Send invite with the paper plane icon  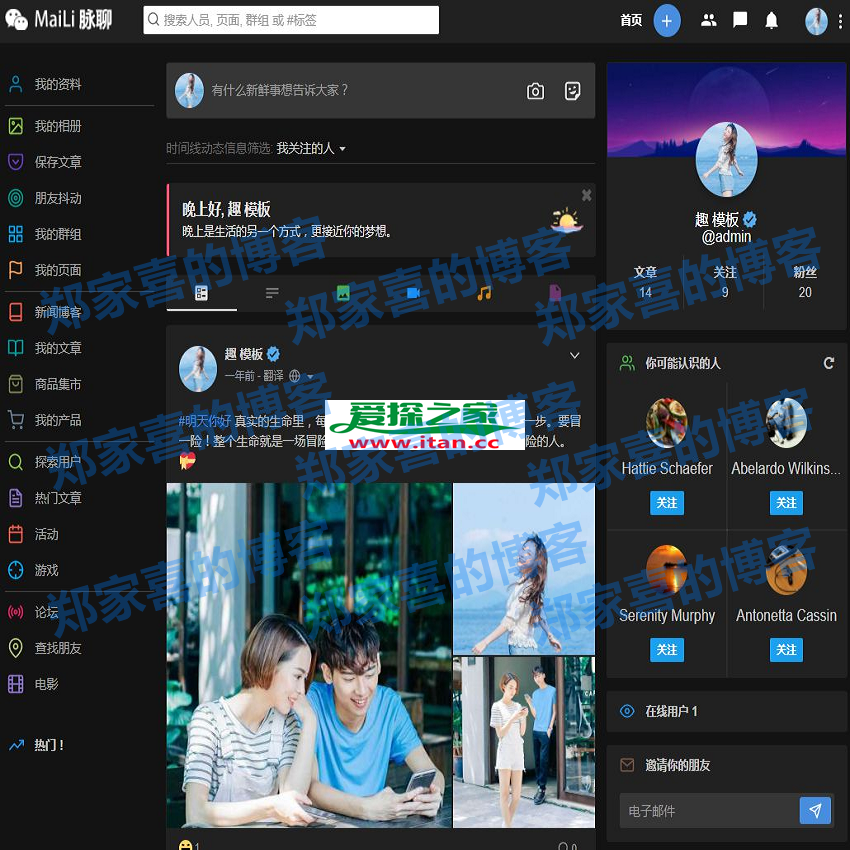[x=815, y=810]
